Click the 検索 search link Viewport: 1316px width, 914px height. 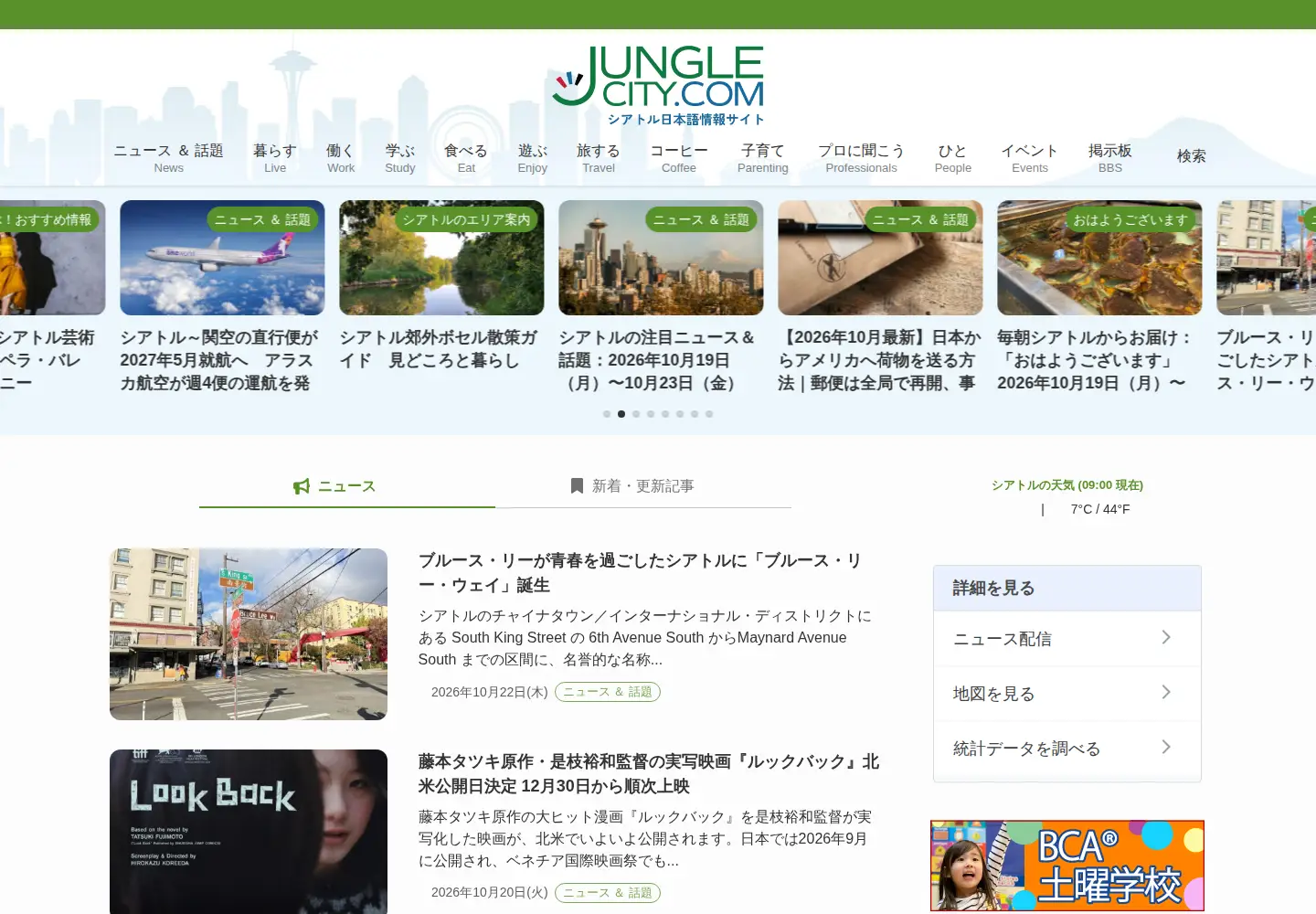point(1192,156)
